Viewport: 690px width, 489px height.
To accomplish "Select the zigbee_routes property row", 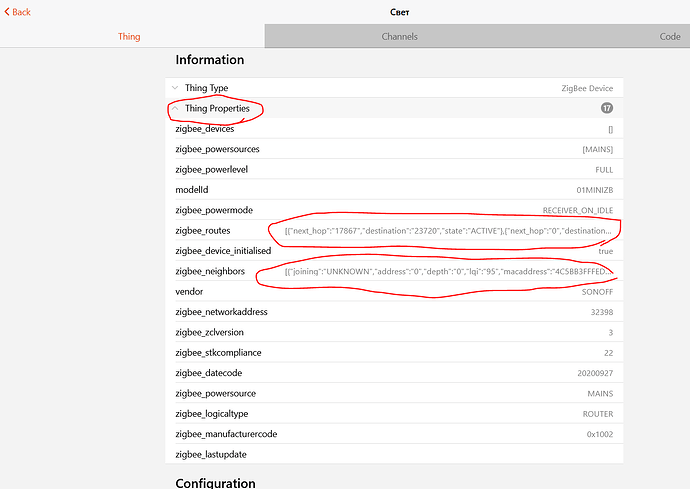I will point(395,230).
